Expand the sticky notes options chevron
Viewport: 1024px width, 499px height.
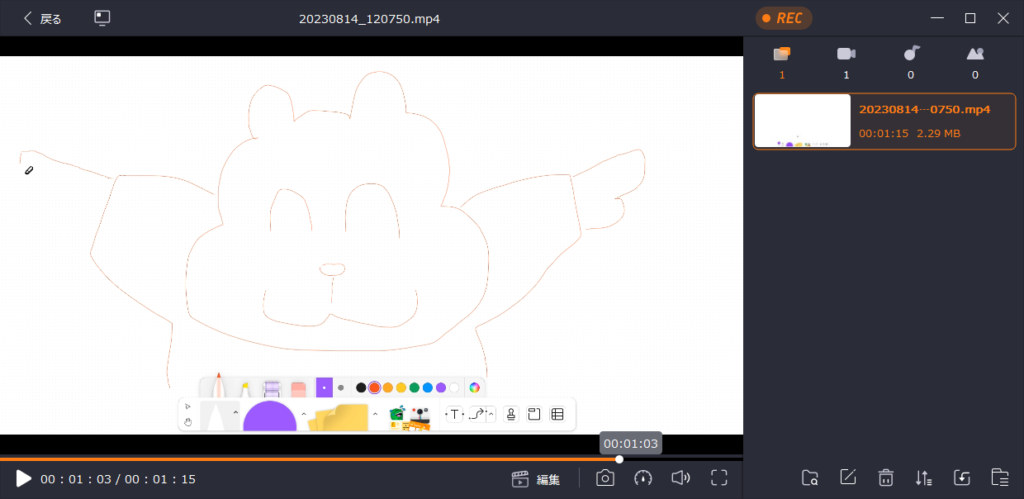pos(375,413)
